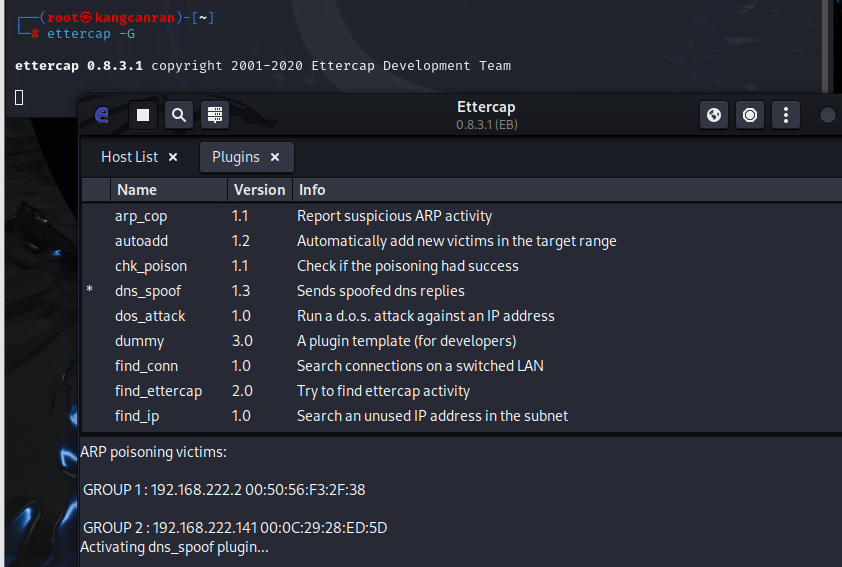Click 'Report suspicious ARP activity' description

coord(394,216)
